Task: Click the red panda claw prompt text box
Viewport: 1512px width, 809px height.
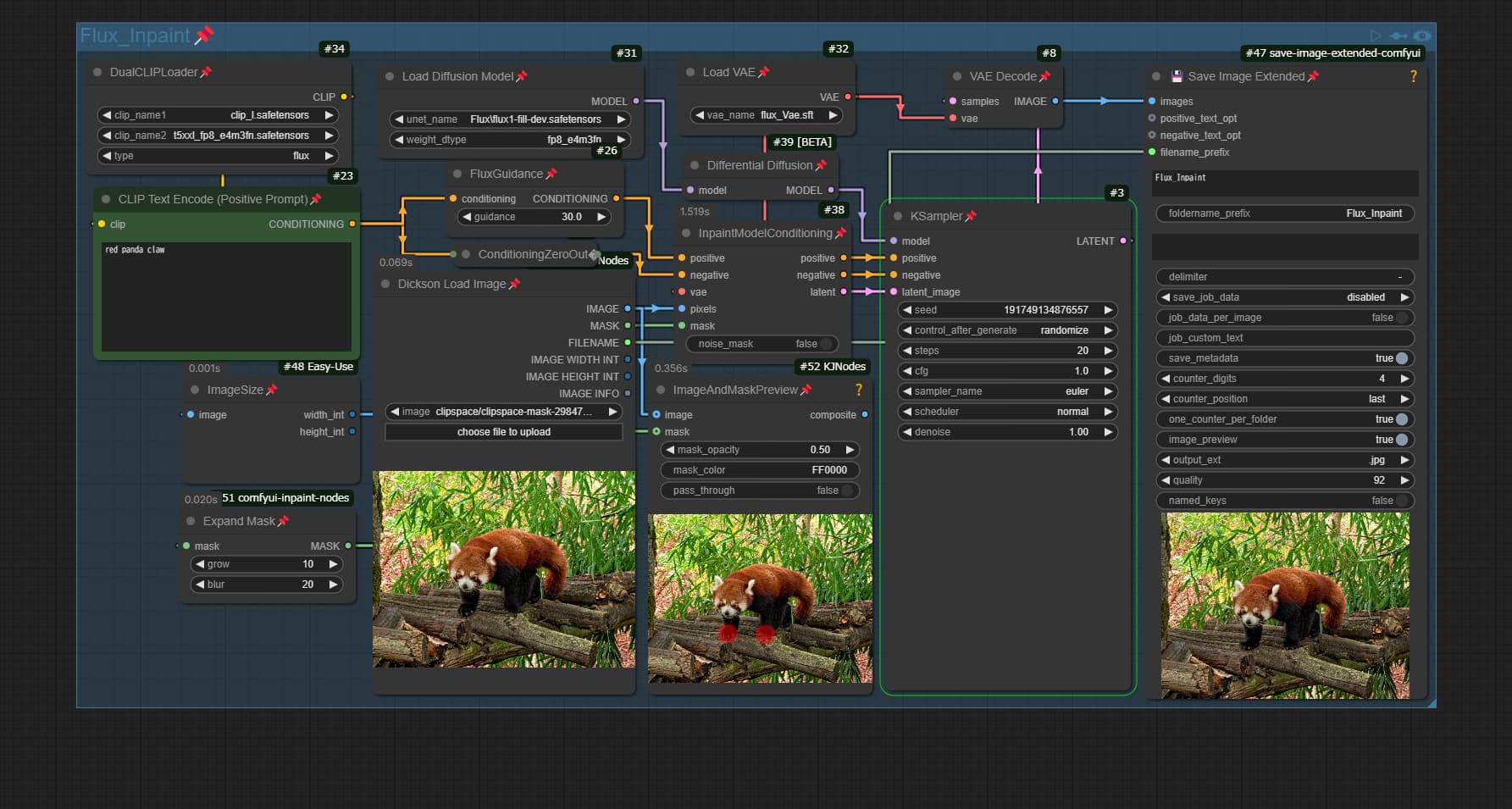Action: coord(226,296)
